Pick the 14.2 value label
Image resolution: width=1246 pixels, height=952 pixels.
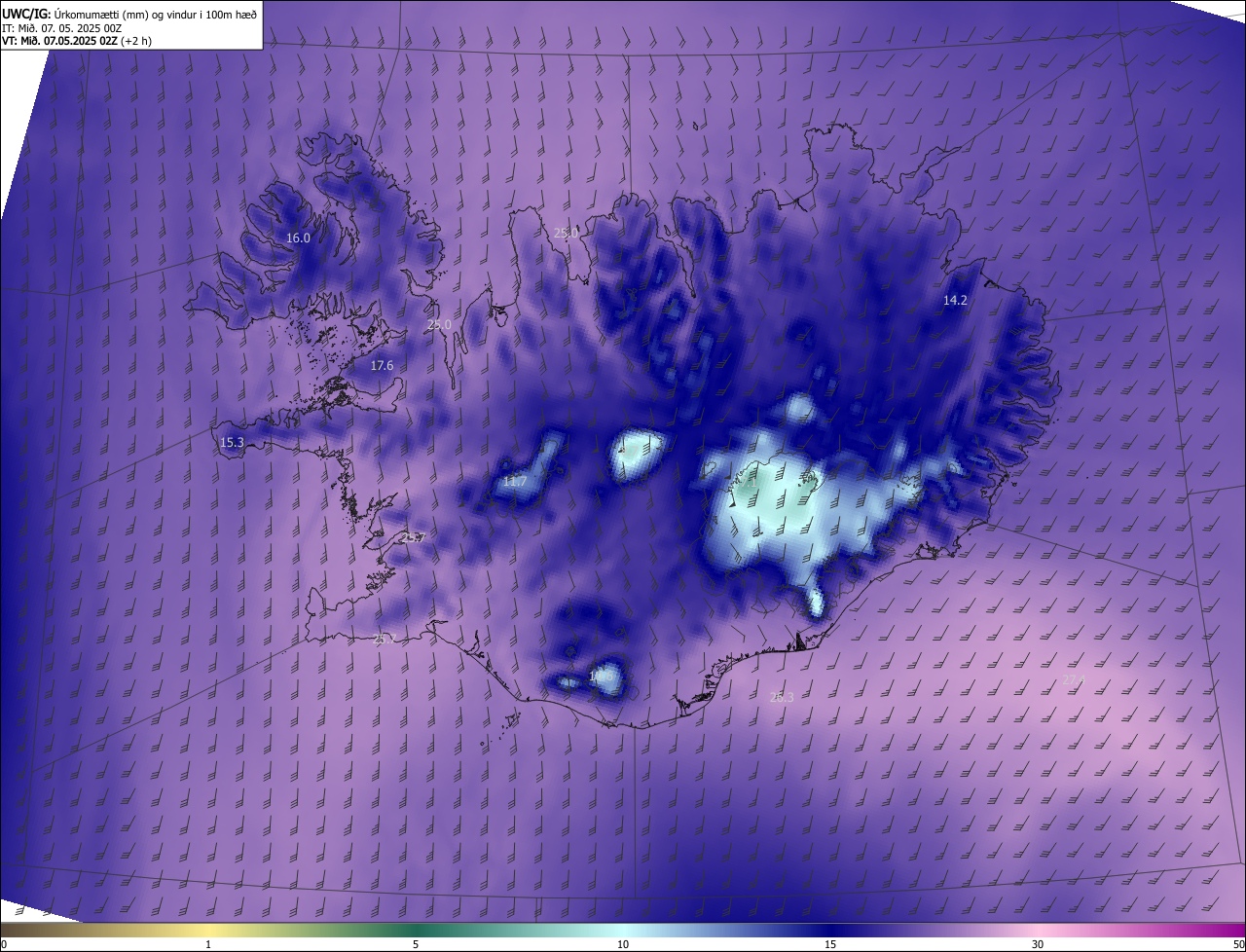point(955,301)
